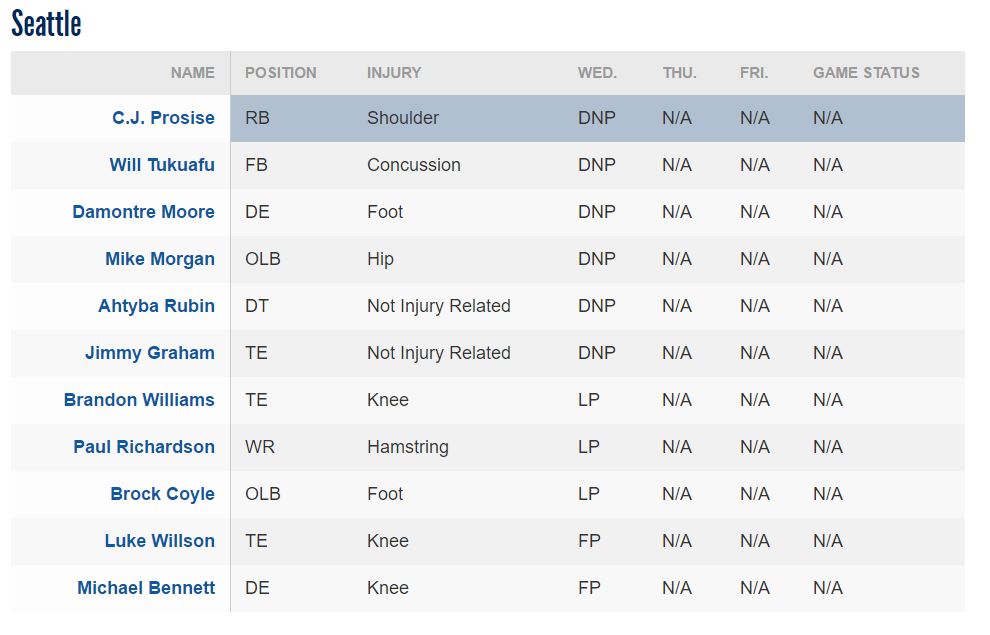Click the Seattle team heading
The height and width of the screenshot is (635, 990).
(46, 24)
